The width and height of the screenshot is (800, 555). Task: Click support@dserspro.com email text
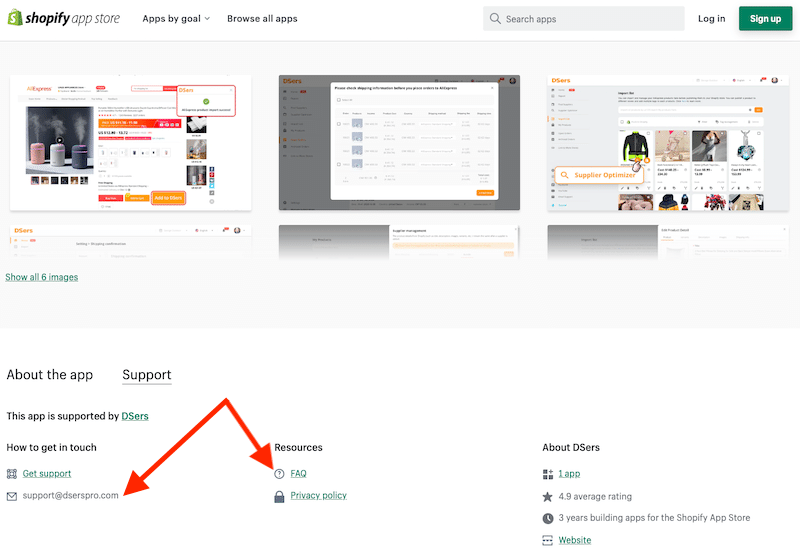coord(70,496)
